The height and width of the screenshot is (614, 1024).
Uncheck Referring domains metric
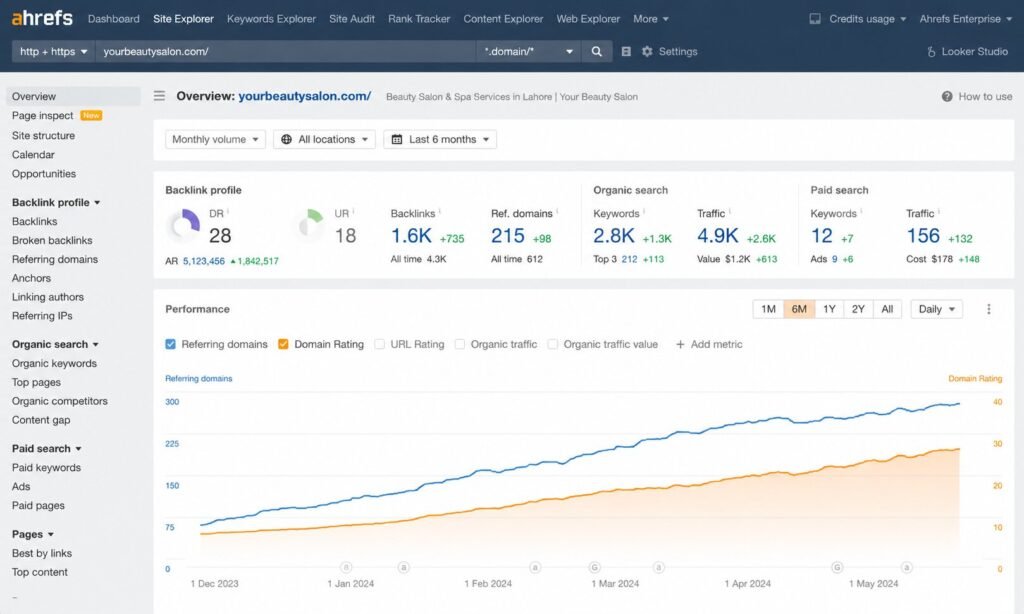point(170,344)
